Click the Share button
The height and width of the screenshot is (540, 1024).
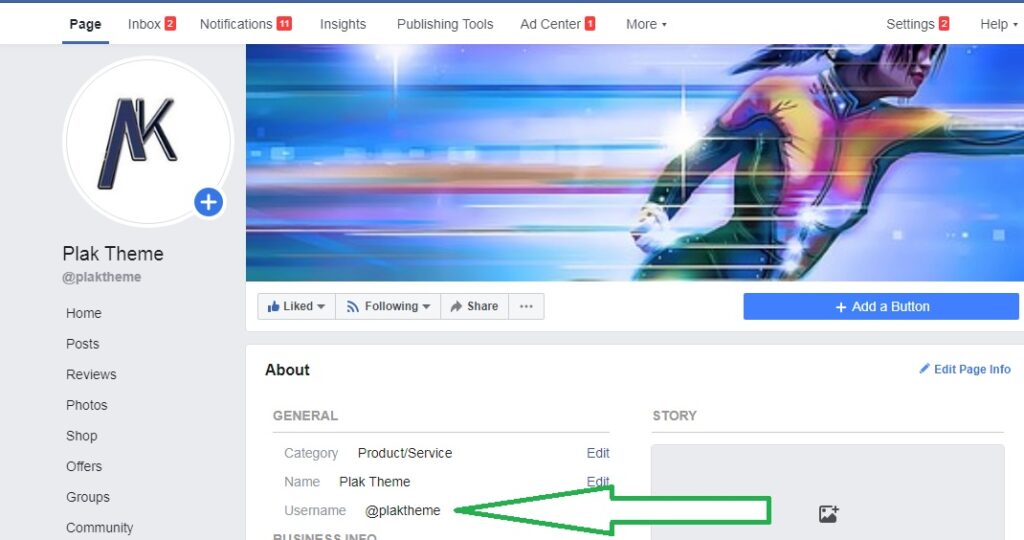[x=474, y=306]
